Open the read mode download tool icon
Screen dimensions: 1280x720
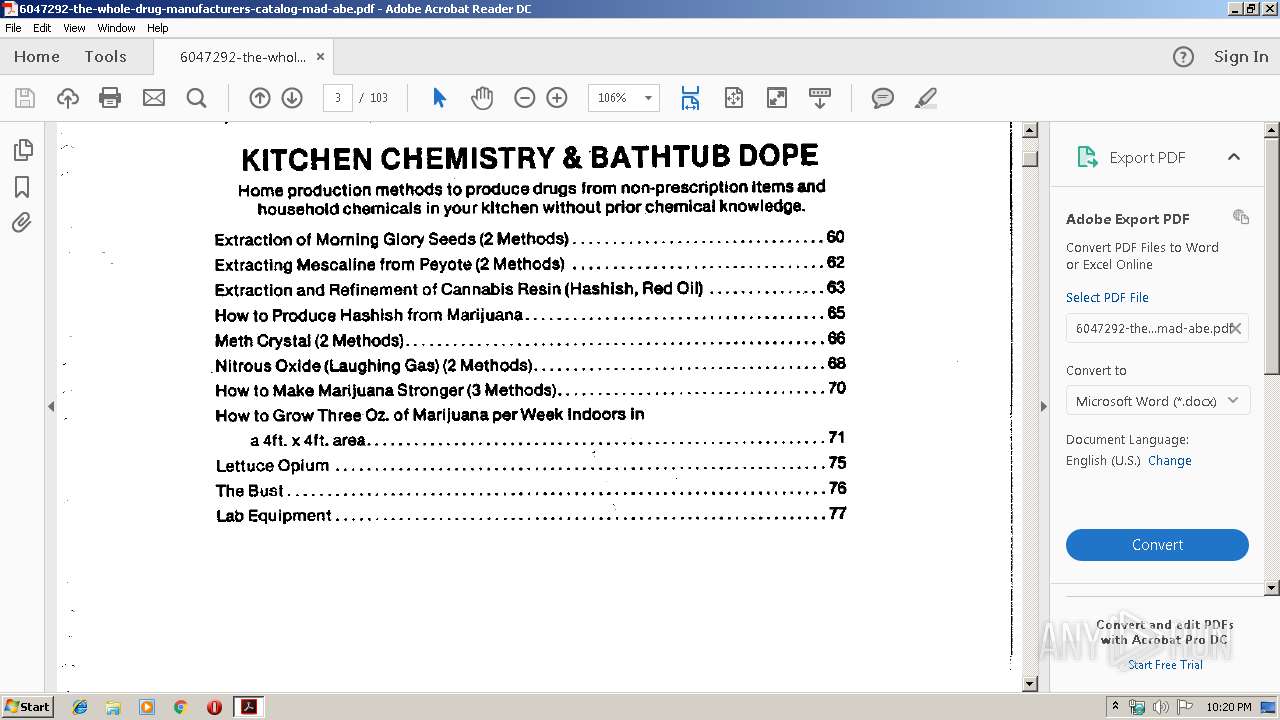[820, 98]
